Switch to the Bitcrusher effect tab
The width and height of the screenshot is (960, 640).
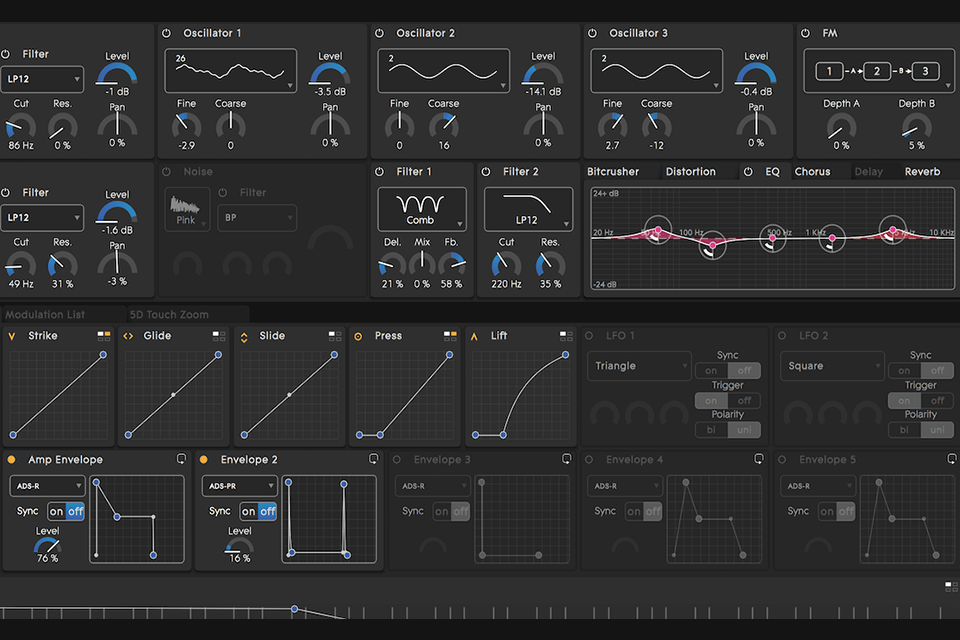point(614,171)
